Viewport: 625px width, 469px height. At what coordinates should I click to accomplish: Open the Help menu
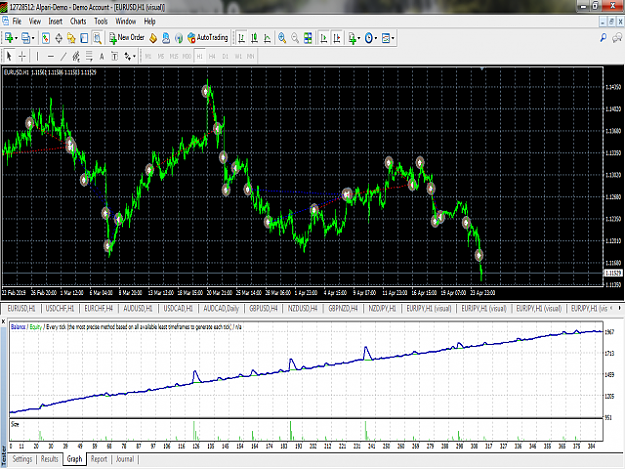(x=149, y=22)
